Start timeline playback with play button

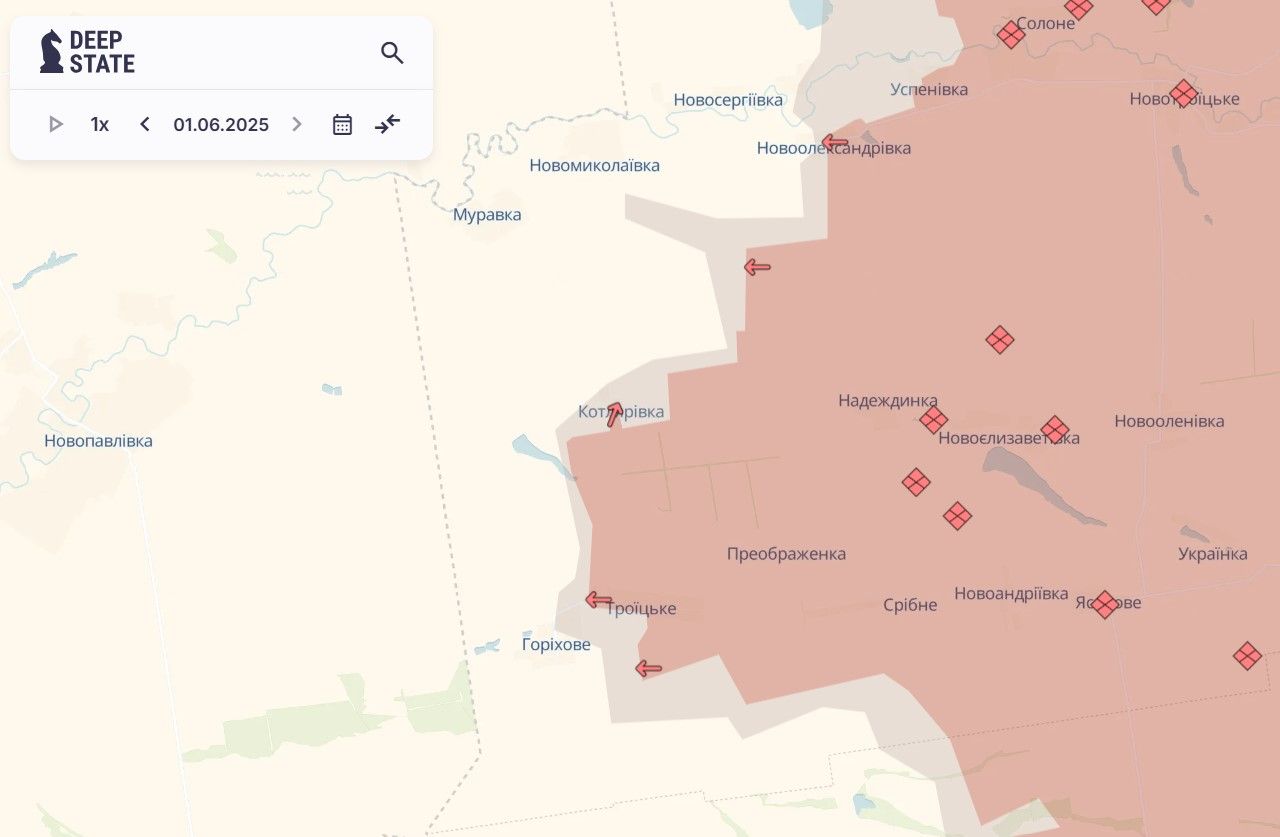click(56, 125)
